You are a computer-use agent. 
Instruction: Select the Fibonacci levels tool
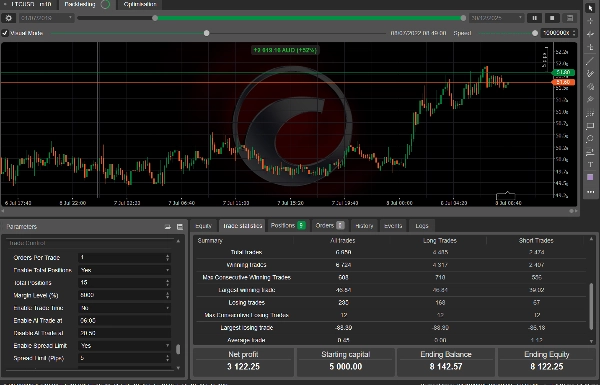[590, 113]
